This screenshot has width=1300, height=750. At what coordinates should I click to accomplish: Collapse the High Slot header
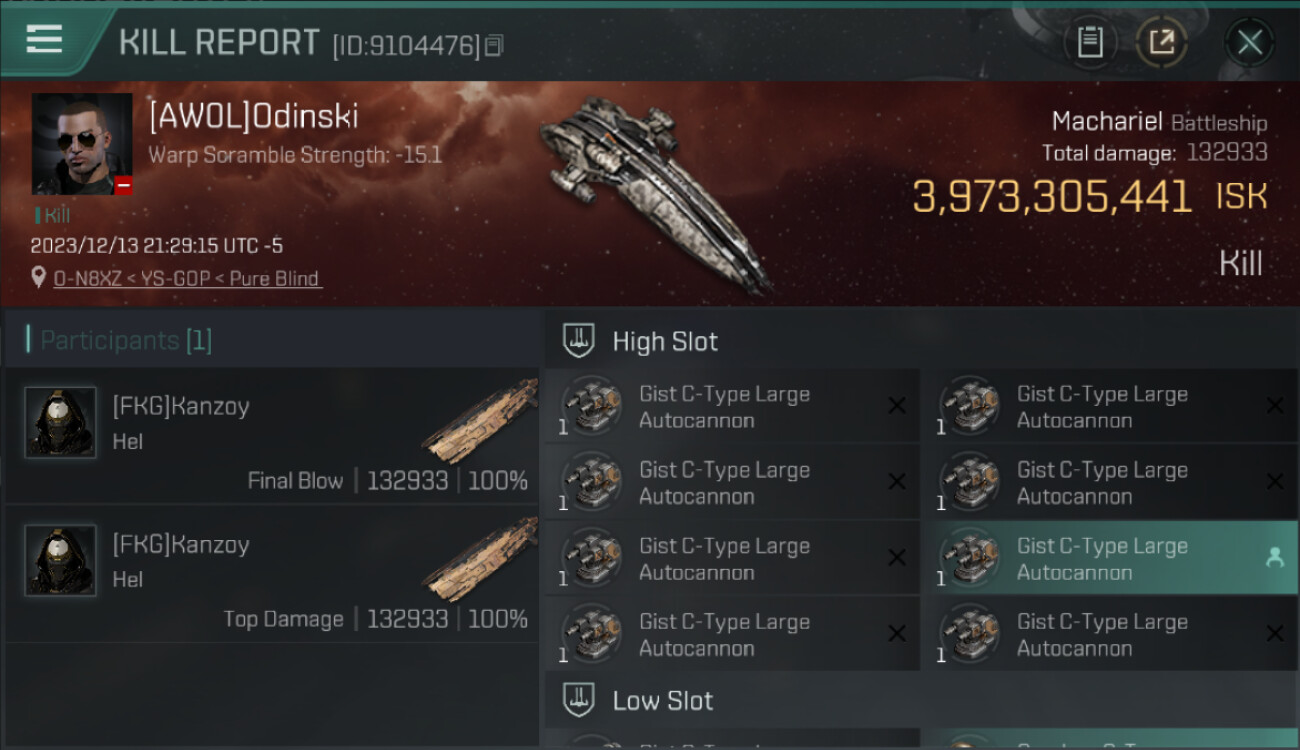[921, 341]
